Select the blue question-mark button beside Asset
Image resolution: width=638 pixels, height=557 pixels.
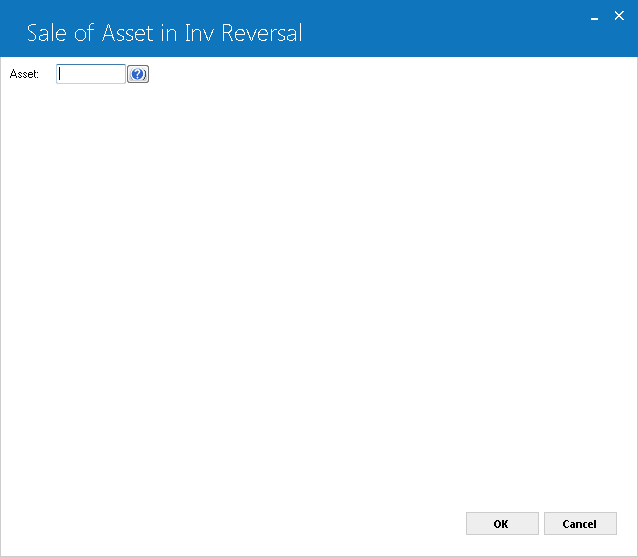(138, 74)
